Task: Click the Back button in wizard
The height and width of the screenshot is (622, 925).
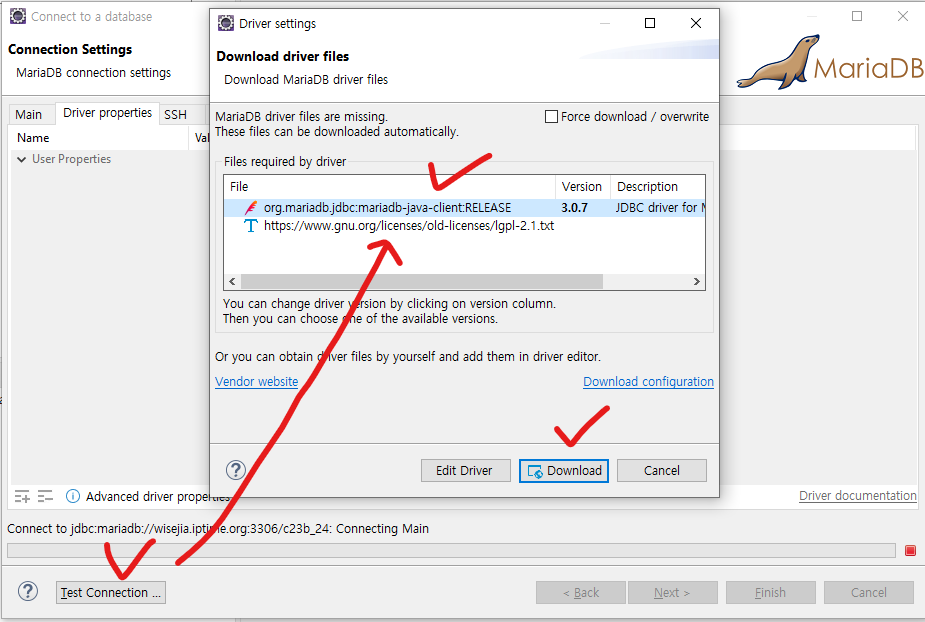Action: 580,592
